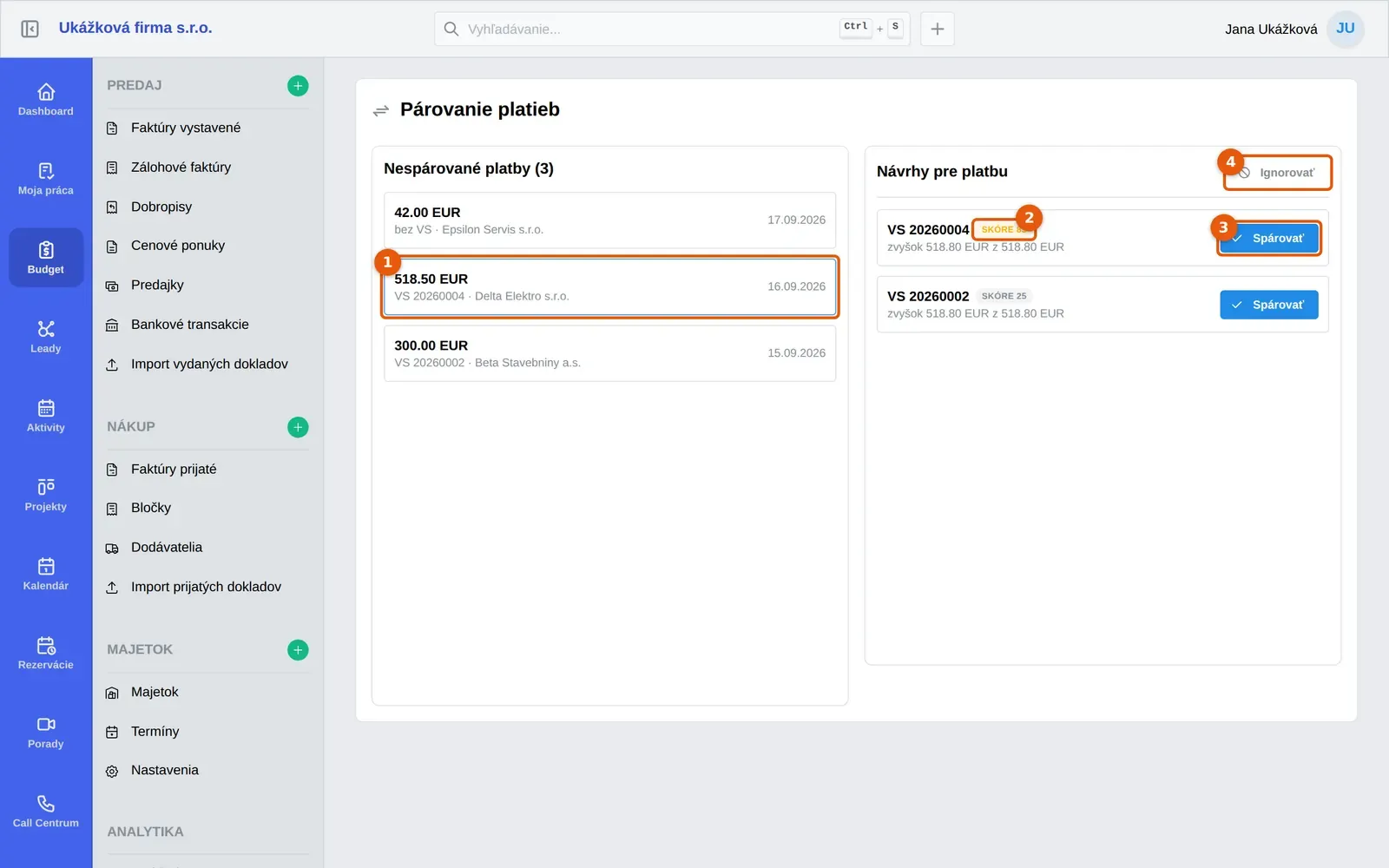
Task: Focus the Vyhľadávanie search field
Action: pyautogui.click(x=672, y=29)
